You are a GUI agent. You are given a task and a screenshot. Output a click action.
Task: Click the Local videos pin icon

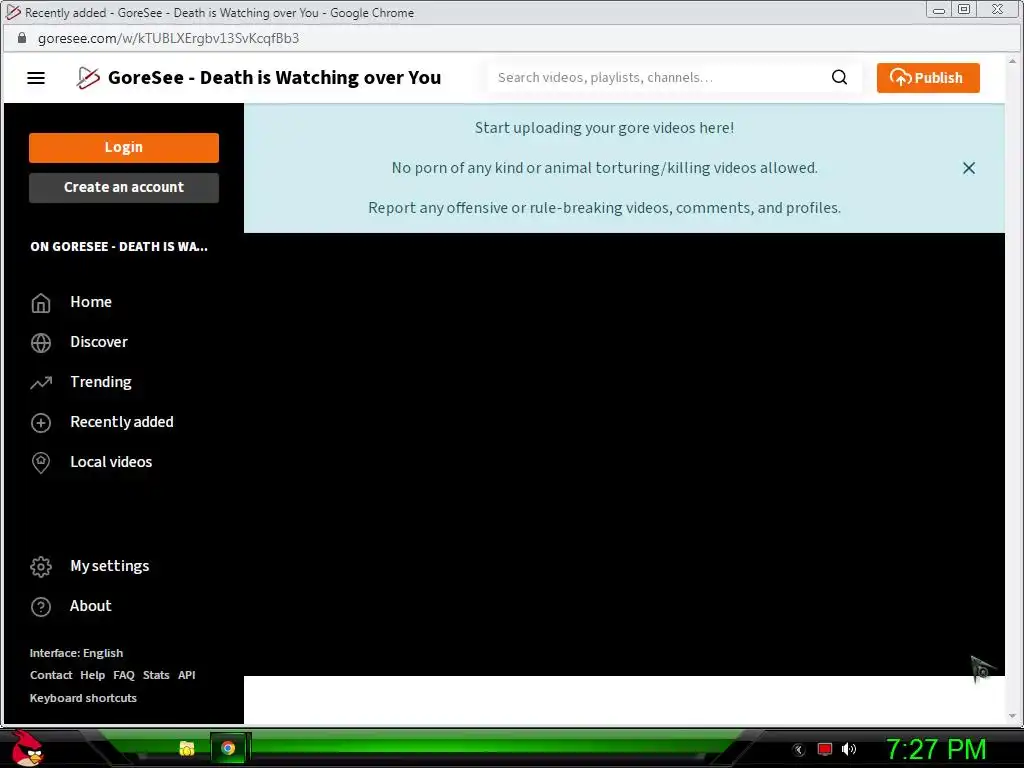(40, 462)
